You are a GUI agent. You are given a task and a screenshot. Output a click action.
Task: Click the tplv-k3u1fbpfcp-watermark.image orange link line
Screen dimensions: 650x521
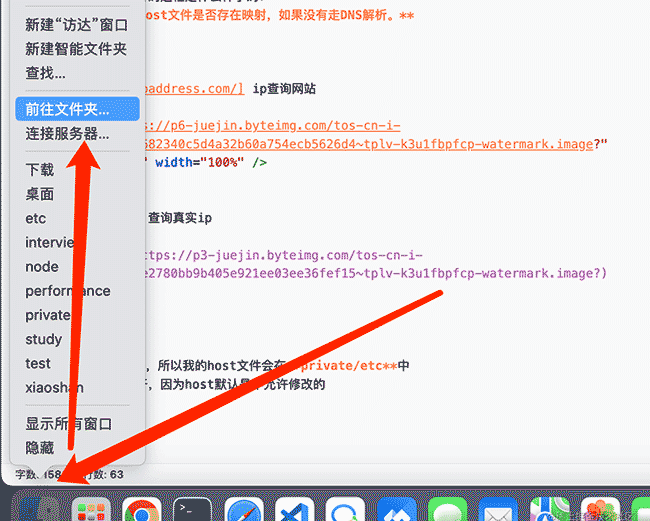coord(369,144)
